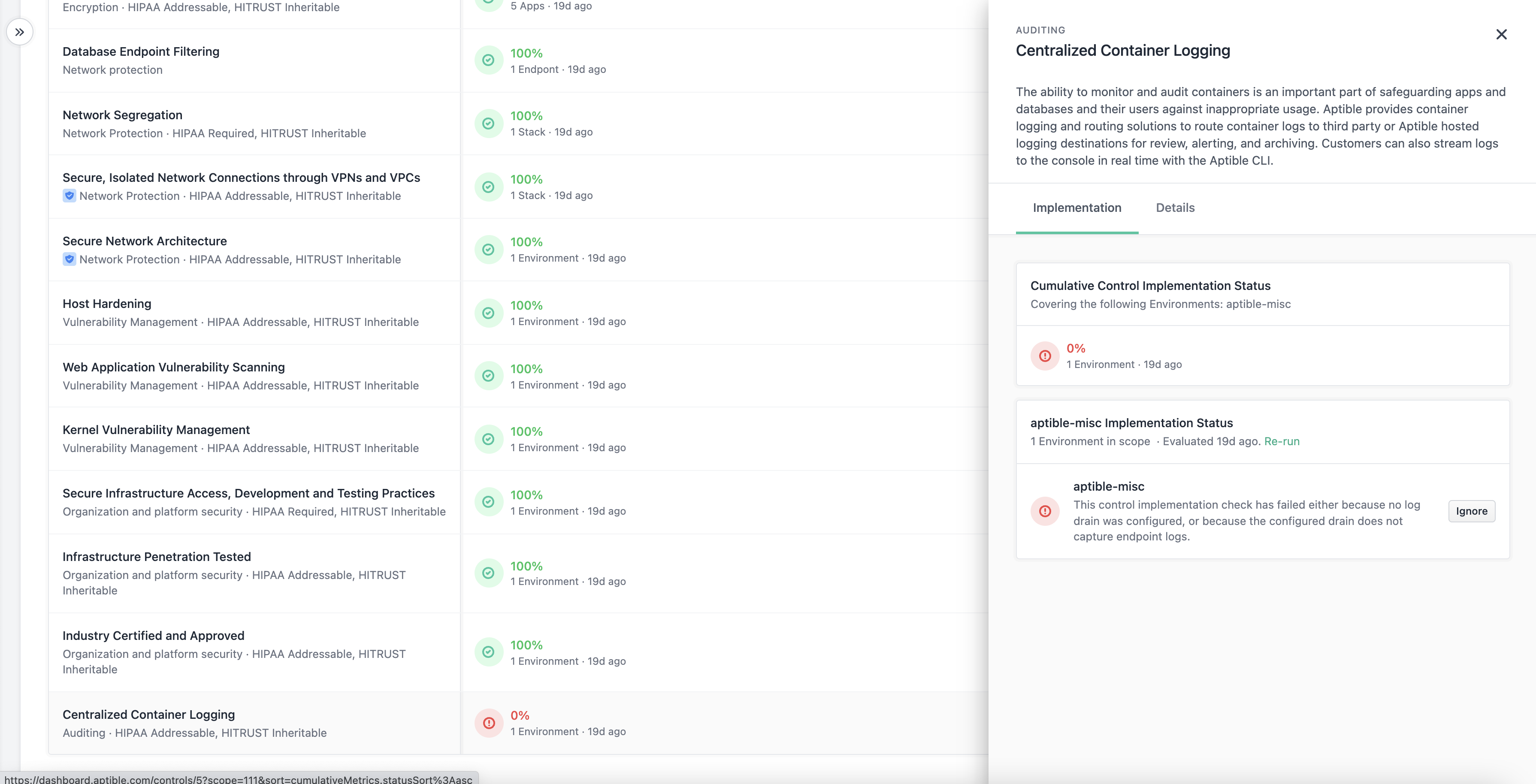Screen dimensions: 1536x784
Task: Click green check icon for Industry Certified and Approved
Action: (488, 652)
